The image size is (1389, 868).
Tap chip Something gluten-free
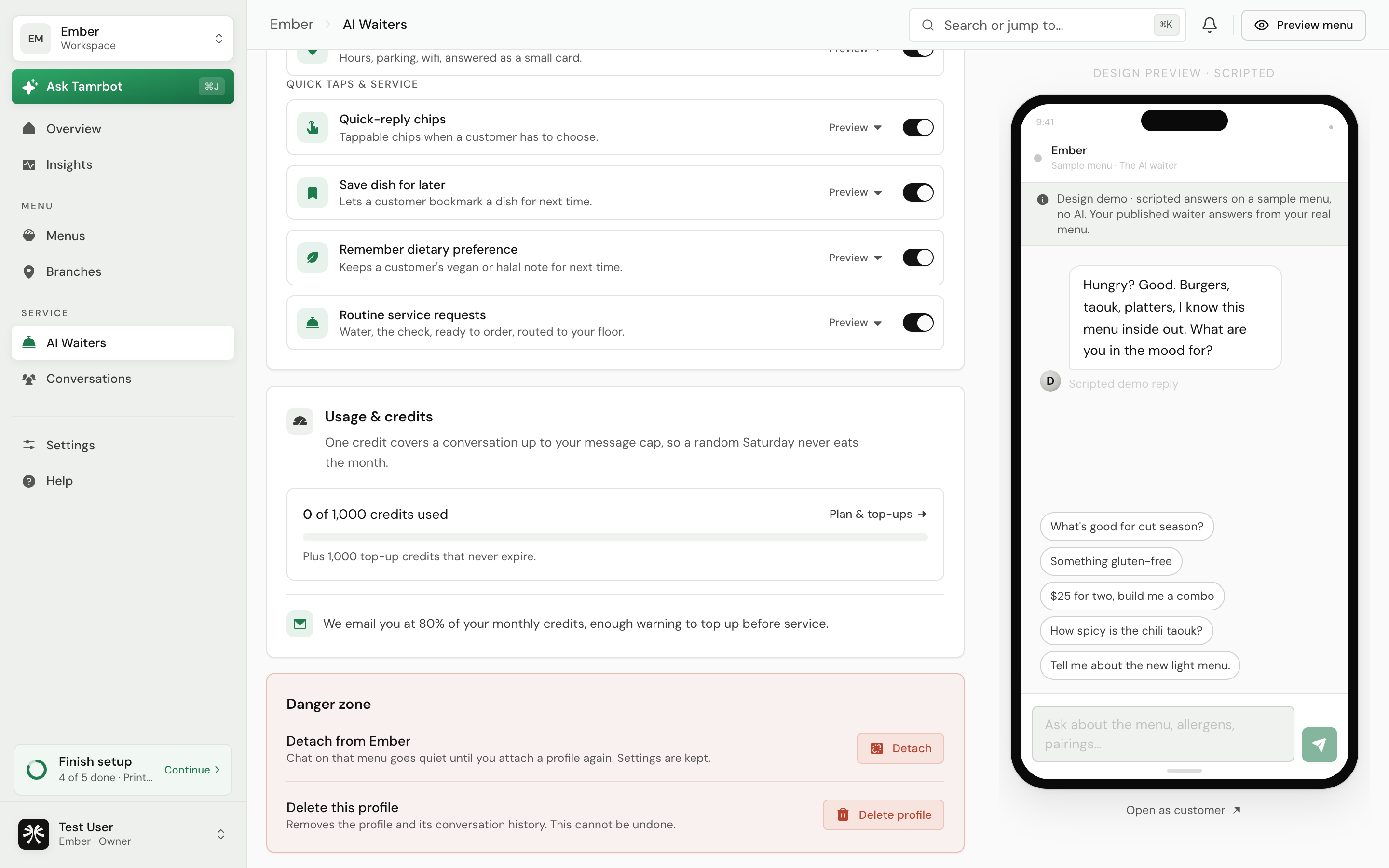(1111, 561)
